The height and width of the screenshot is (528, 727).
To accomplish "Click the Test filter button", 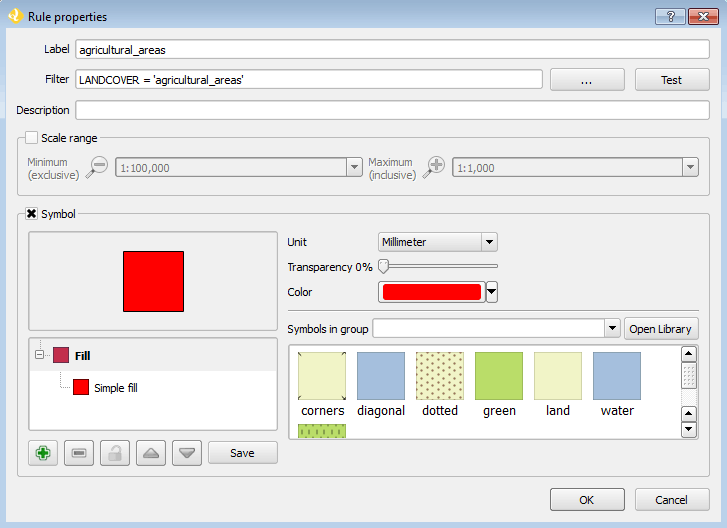I will pos(672,80).
